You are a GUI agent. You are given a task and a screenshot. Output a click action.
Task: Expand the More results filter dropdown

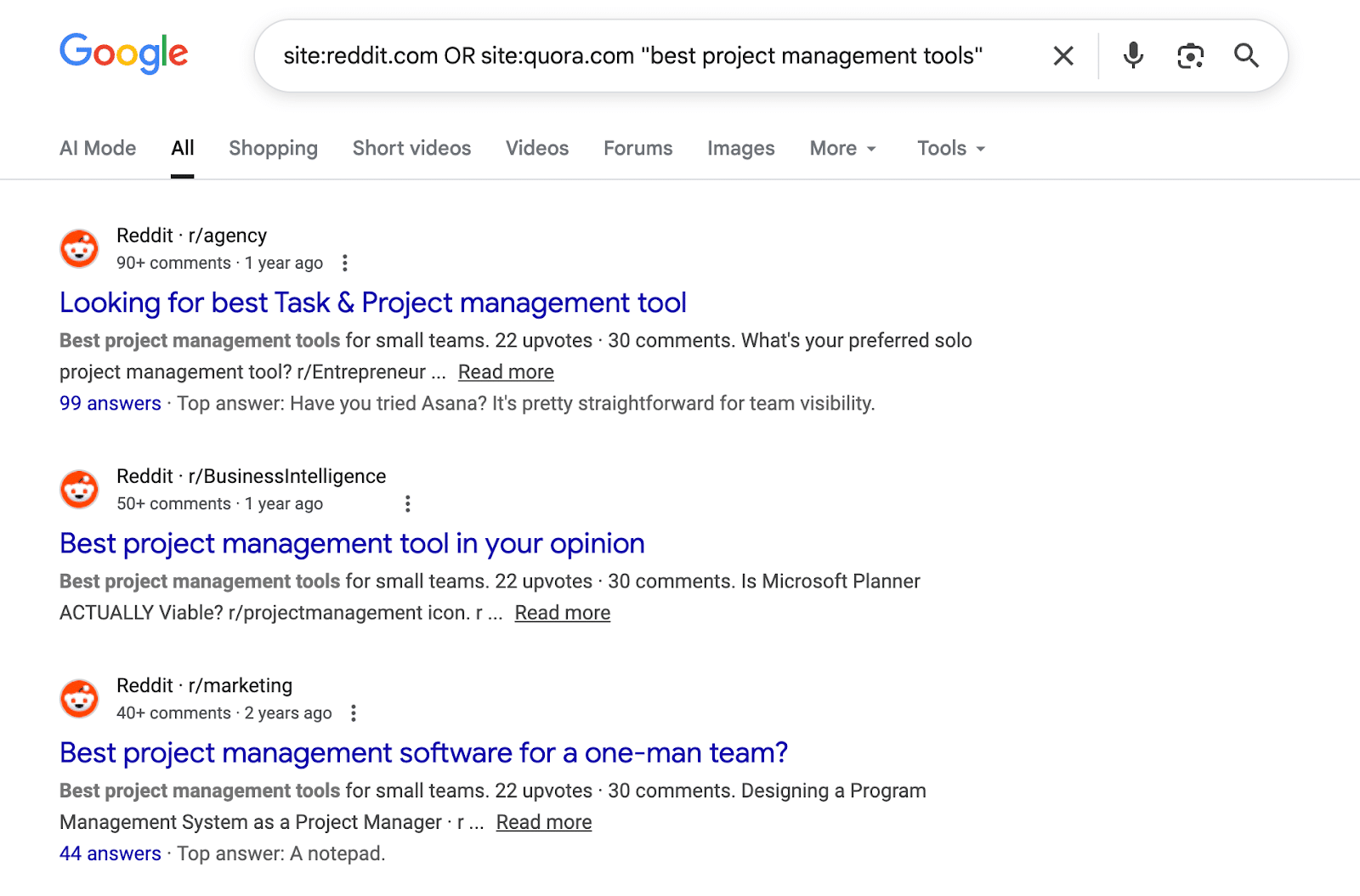coord(841,148)
